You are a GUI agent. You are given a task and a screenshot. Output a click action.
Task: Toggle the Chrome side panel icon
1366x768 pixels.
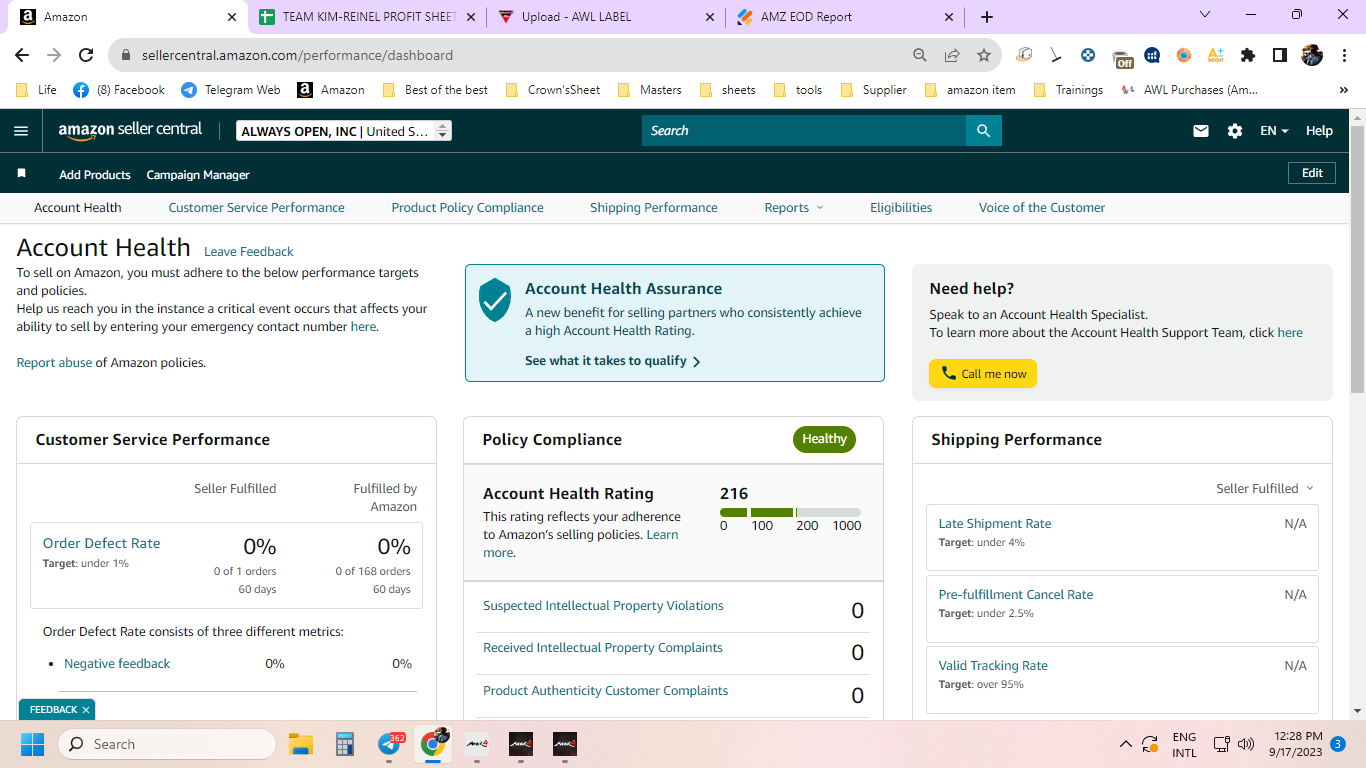tap(1280, 55)
